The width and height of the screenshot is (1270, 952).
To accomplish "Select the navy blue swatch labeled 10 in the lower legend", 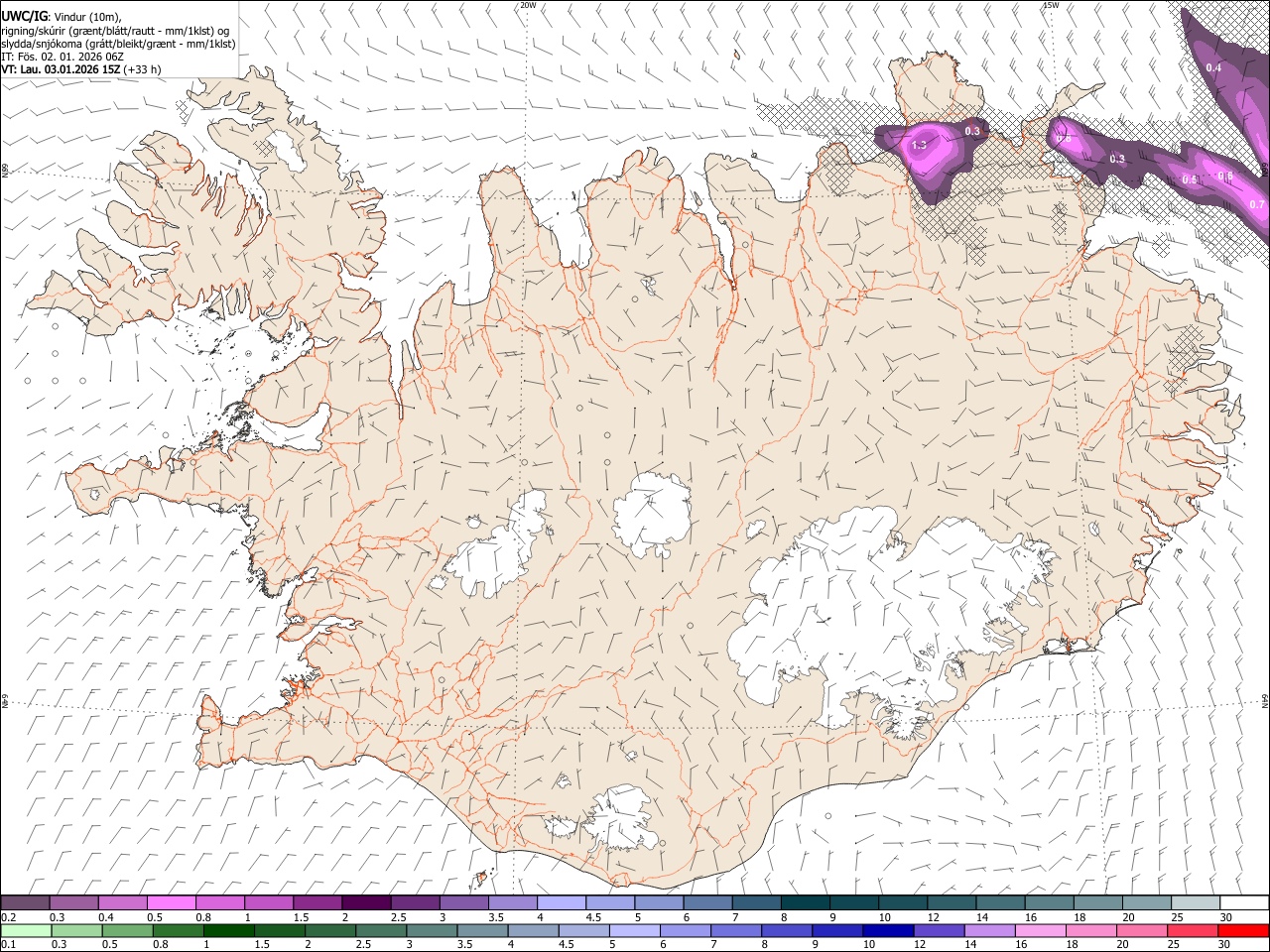I will [x=887, y=931].
